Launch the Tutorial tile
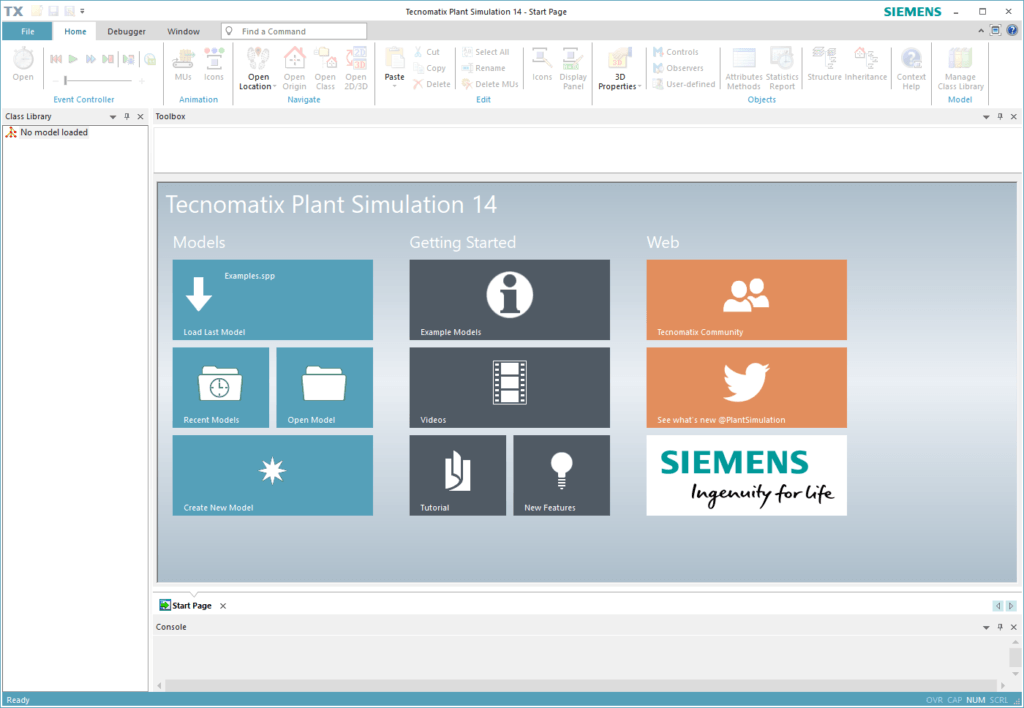 tap(457, 475)
